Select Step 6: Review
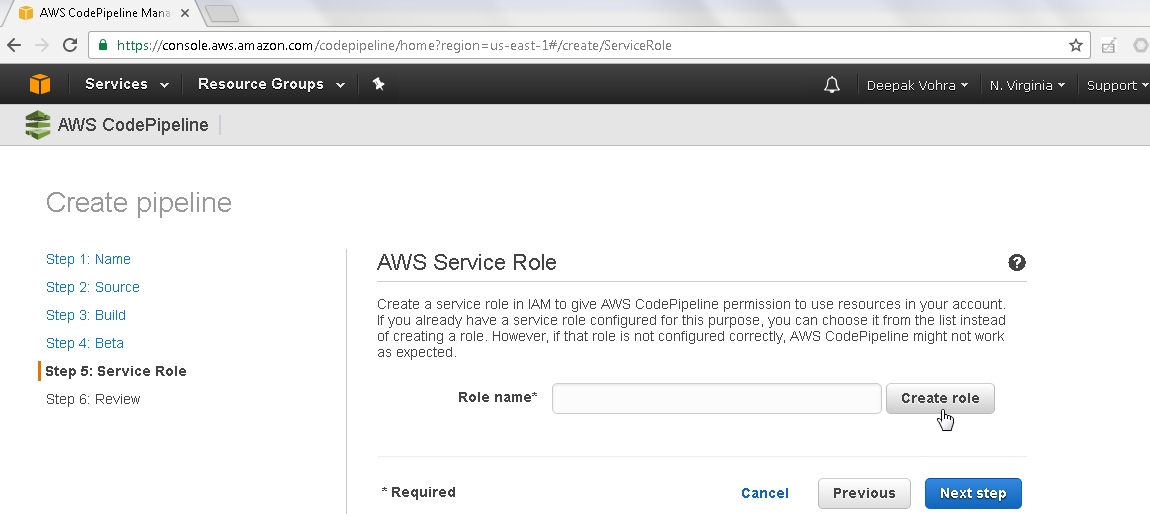Image resolution: width=1150 pixels, height=517 pixels. [92, 399]
